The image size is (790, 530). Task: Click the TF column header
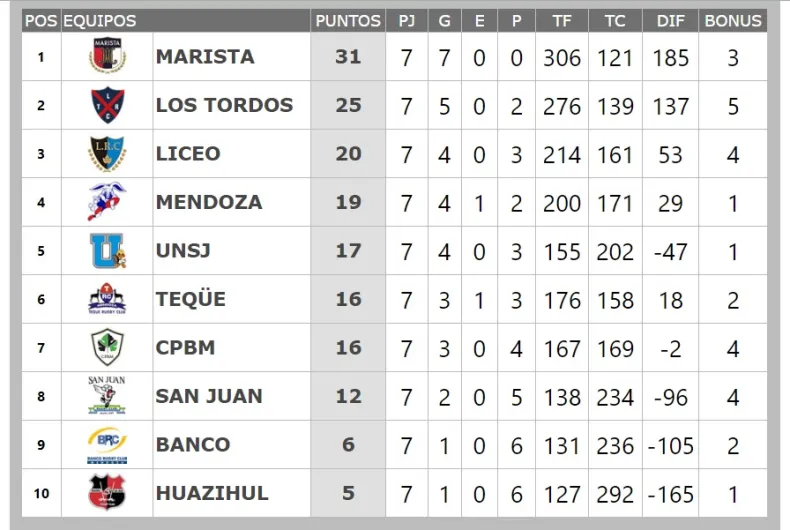(x=562, y=20)
